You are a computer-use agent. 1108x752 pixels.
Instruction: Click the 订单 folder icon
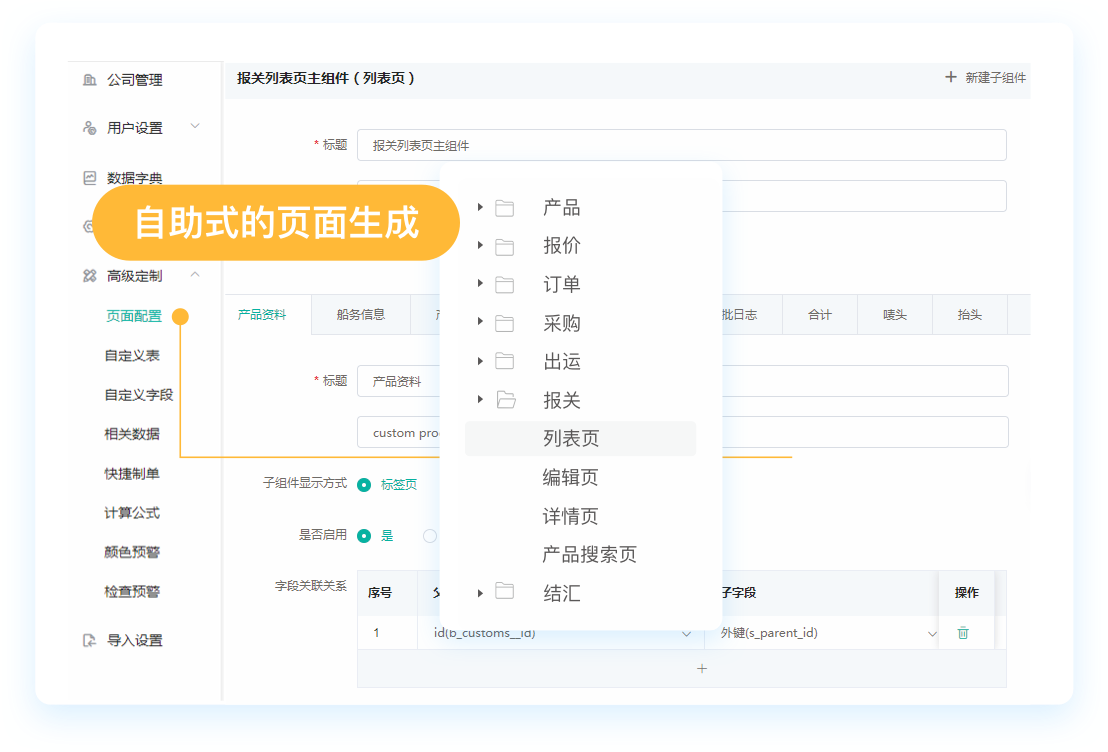click(505, 285)
